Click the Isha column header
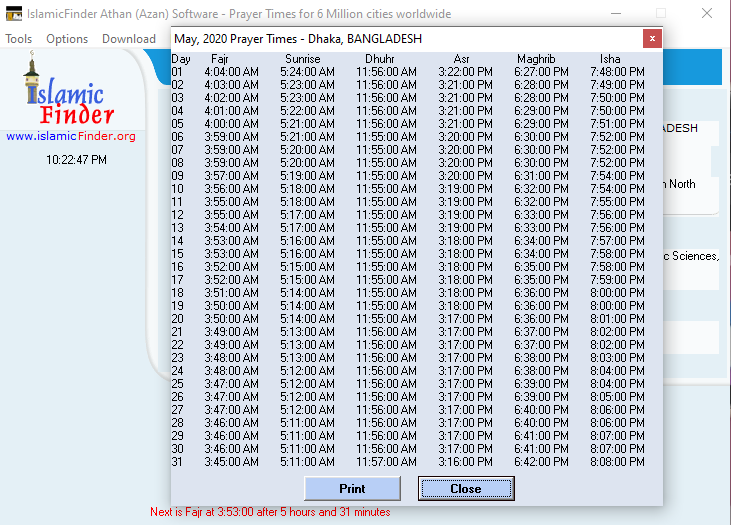The width and height of the screenshot is (731, 525). click(610, 59)
